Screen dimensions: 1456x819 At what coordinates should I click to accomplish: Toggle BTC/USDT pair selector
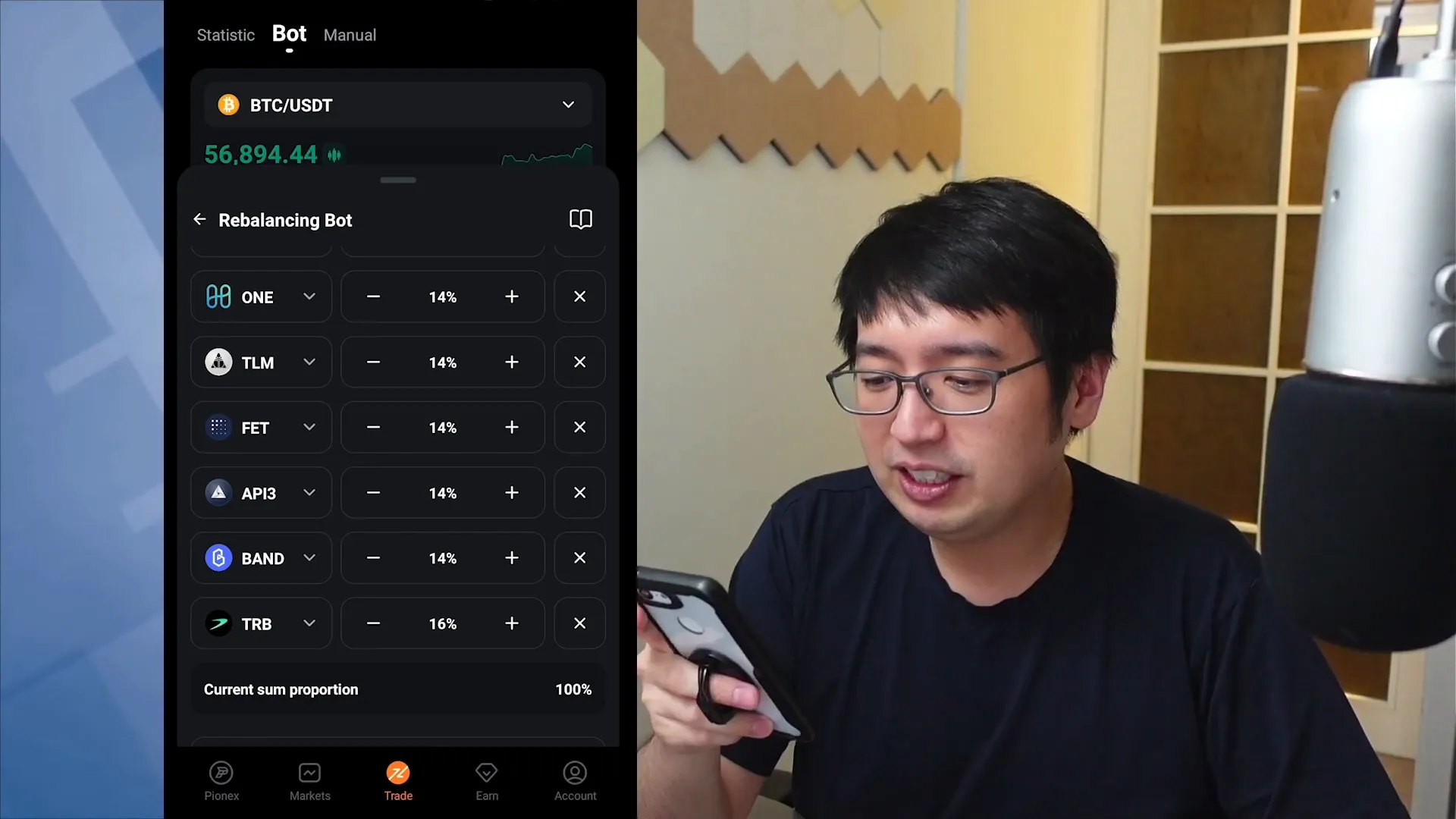[x=568, y=104]
